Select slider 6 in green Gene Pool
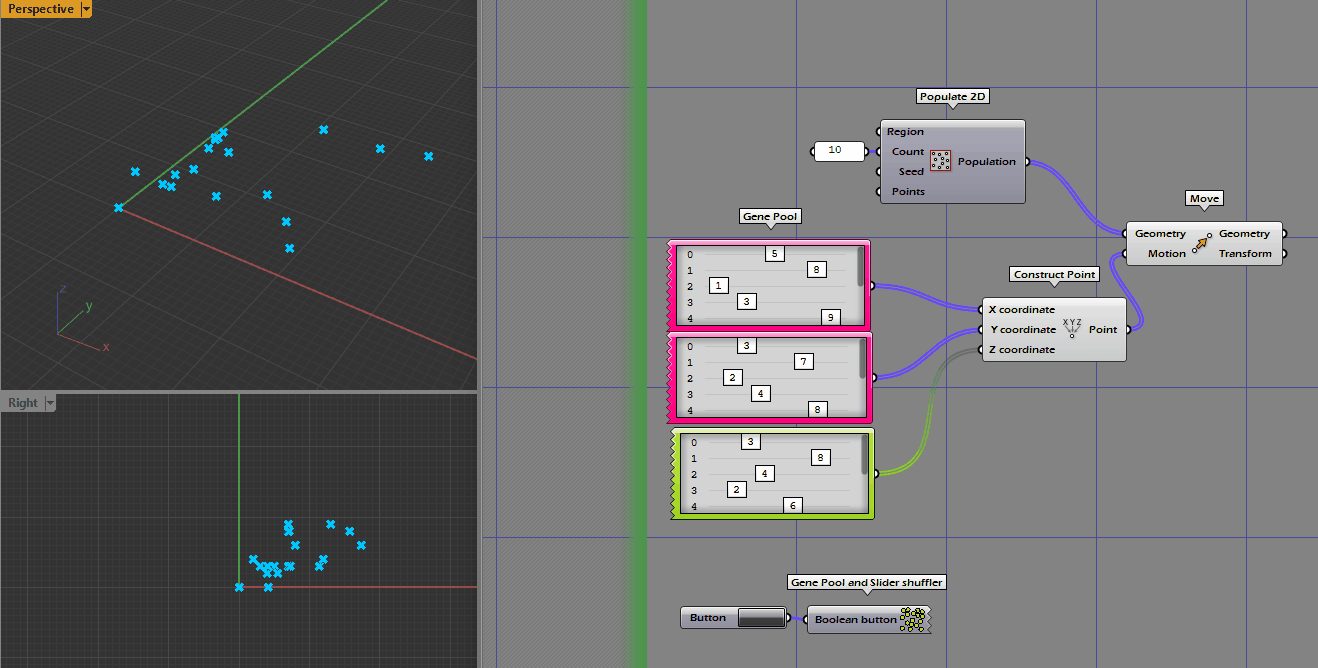Viewport: 1318px width, 668px height. pos(793,506)
